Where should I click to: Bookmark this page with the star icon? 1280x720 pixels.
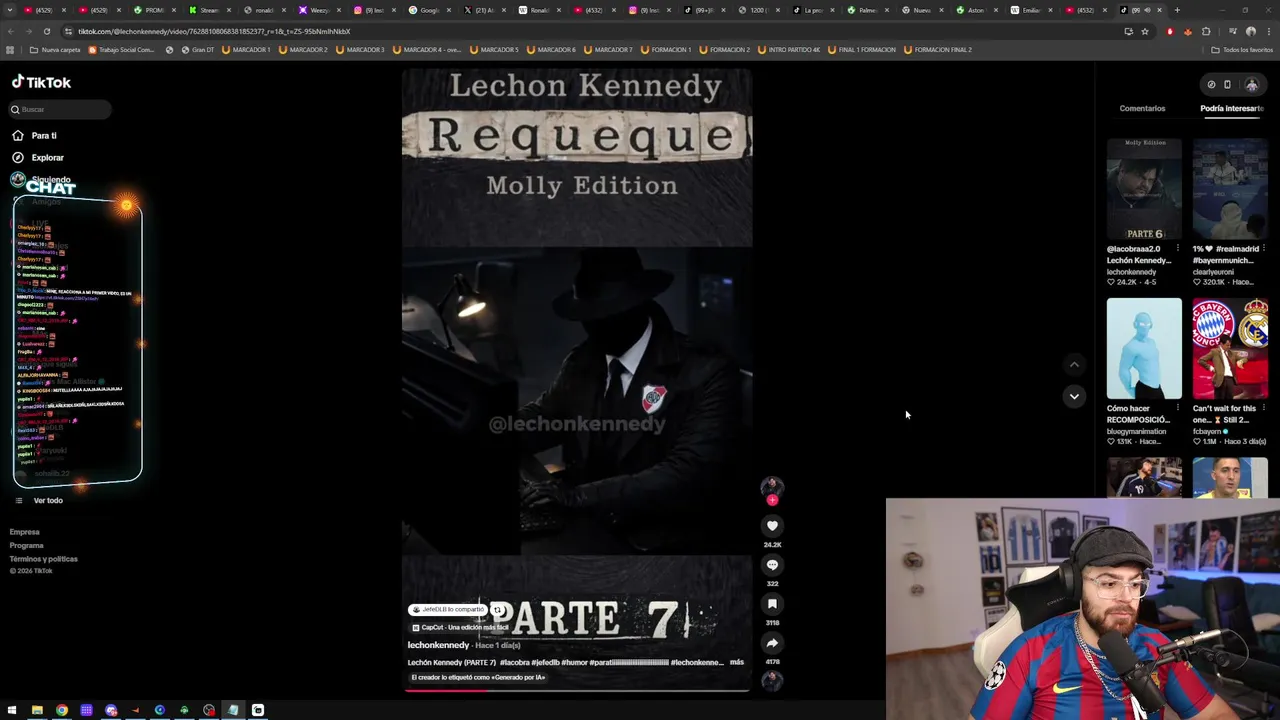pyautogui.click(x=1145, y=31)
